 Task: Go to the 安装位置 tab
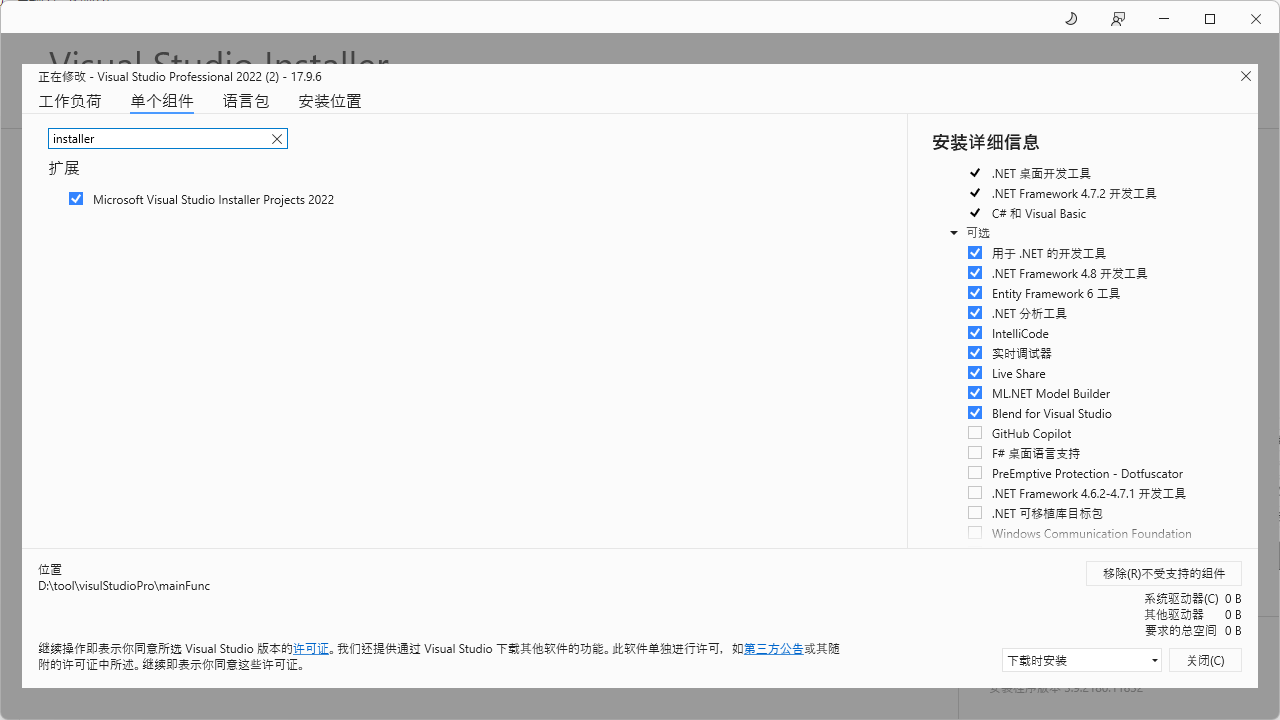coord(330,101)
